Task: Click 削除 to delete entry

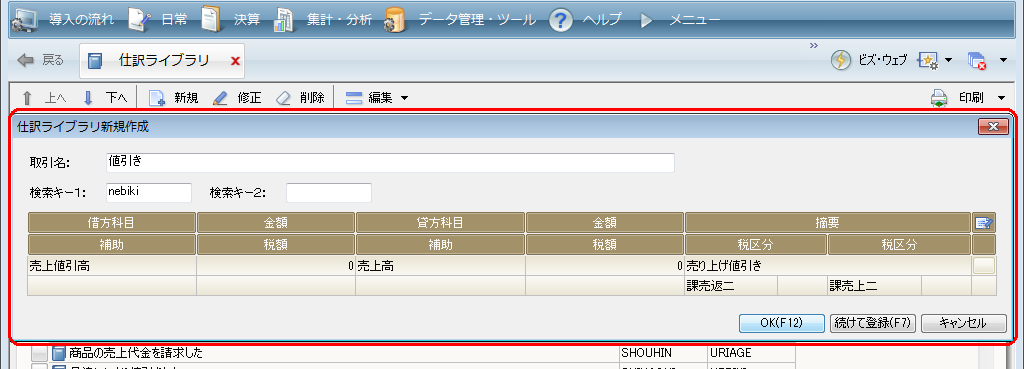Action: point(300,99)
